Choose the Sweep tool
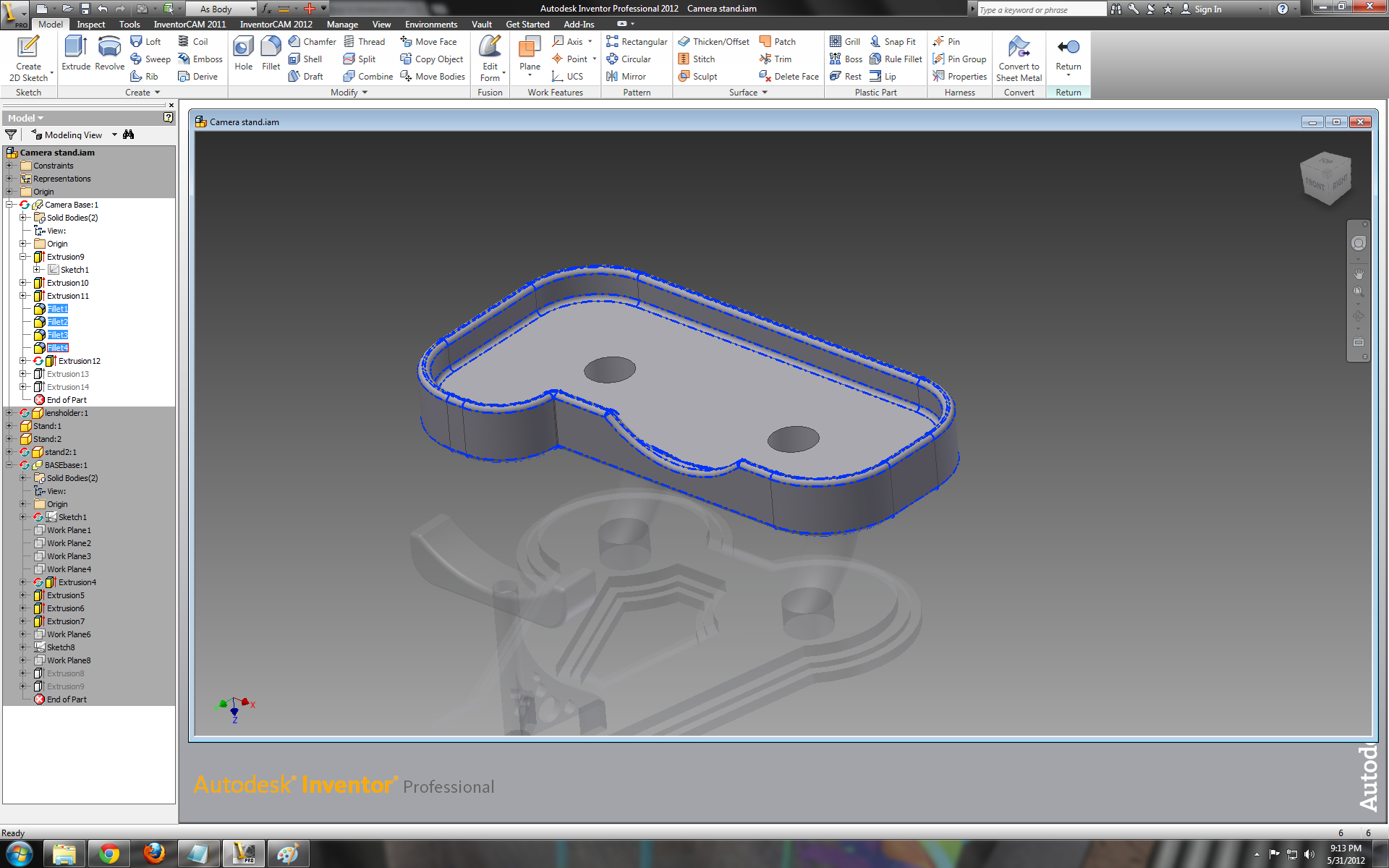This screenshot has width=1389, height=868. 150,59
